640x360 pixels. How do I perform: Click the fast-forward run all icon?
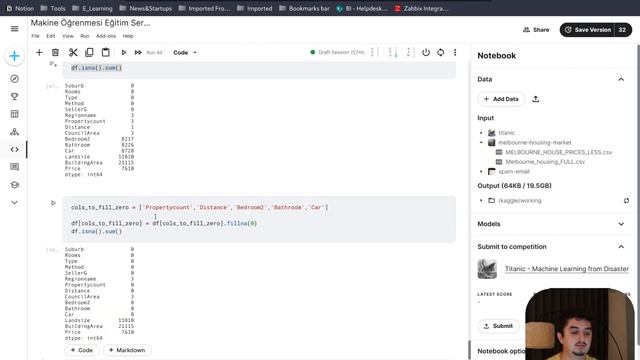[x=138, y=52]
